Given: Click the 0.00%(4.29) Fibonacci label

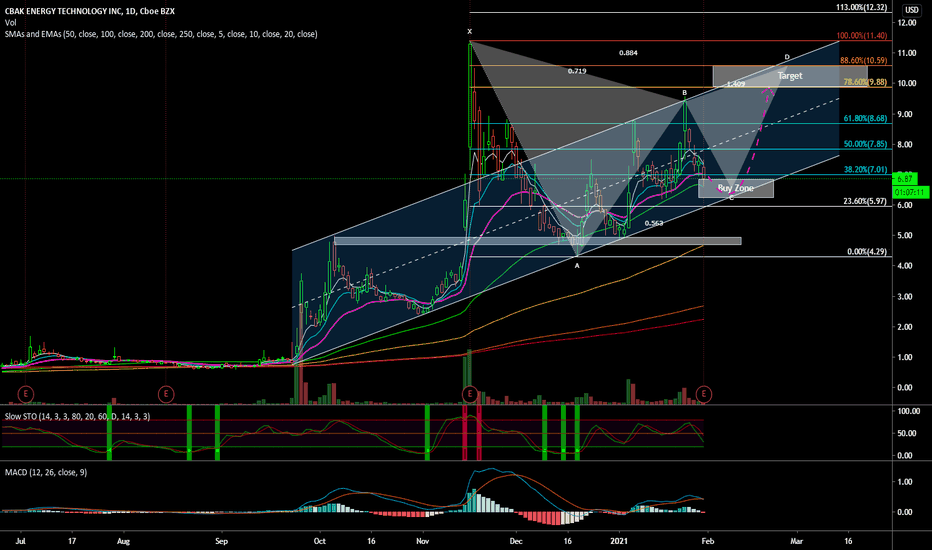Looking at the screenshot, I should click(867, 252).
